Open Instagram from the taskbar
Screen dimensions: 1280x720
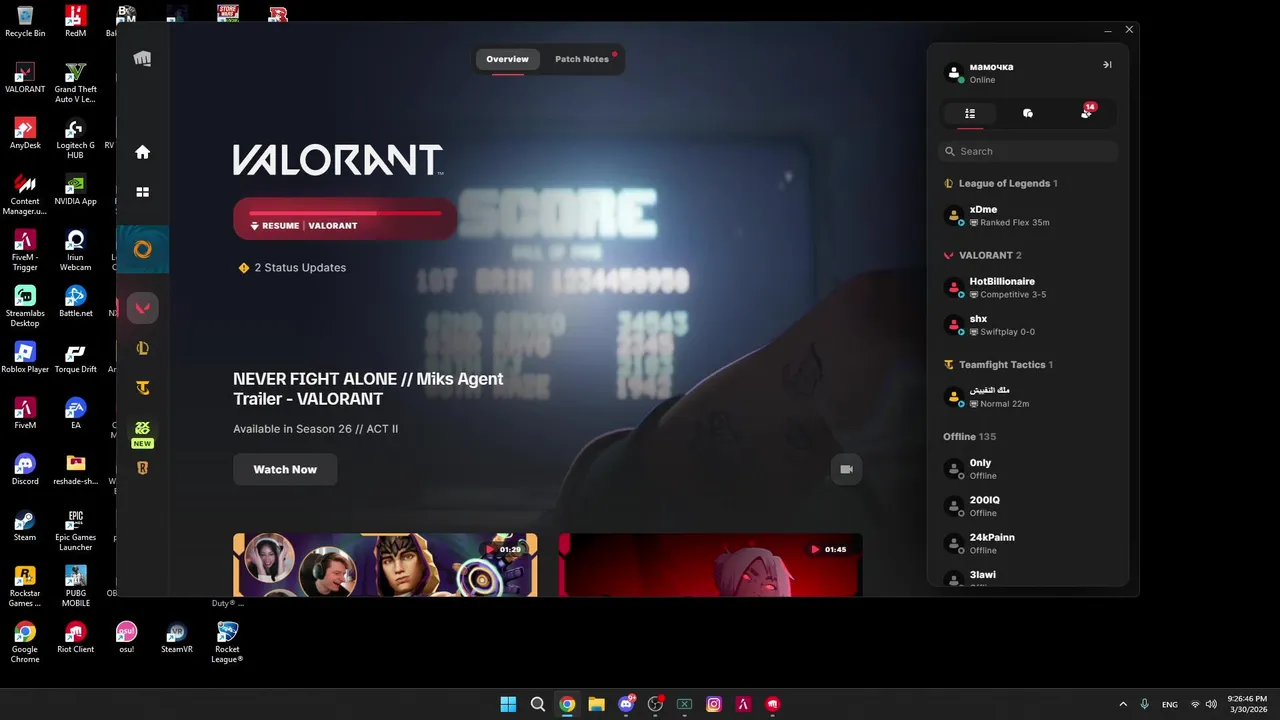point(714,704)
